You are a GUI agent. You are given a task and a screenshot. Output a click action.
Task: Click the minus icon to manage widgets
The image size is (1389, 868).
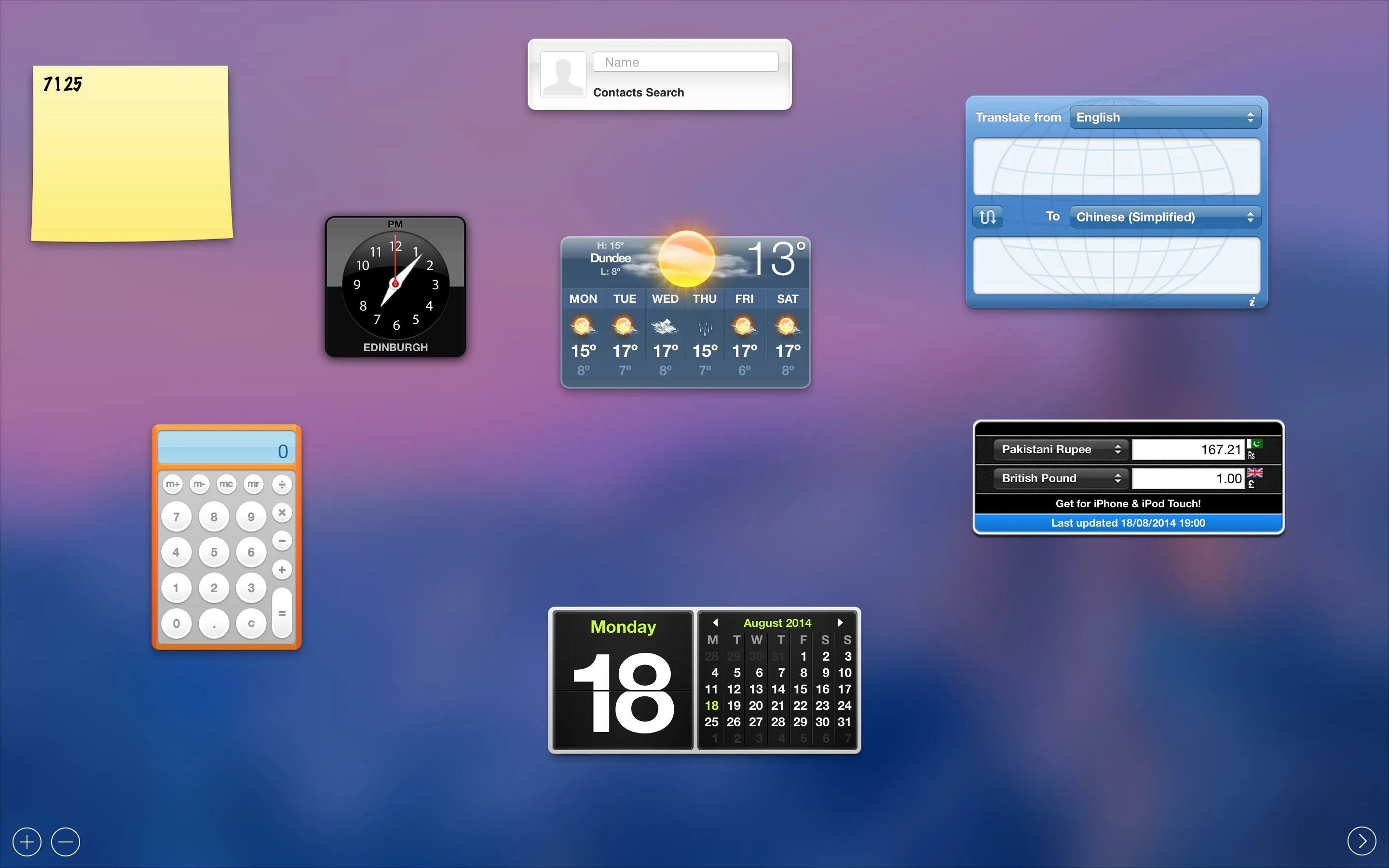point(66,841)
